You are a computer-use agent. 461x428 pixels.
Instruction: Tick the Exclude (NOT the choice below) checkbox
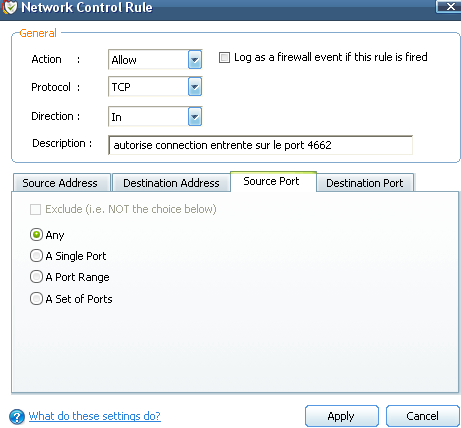pos(35,209)
